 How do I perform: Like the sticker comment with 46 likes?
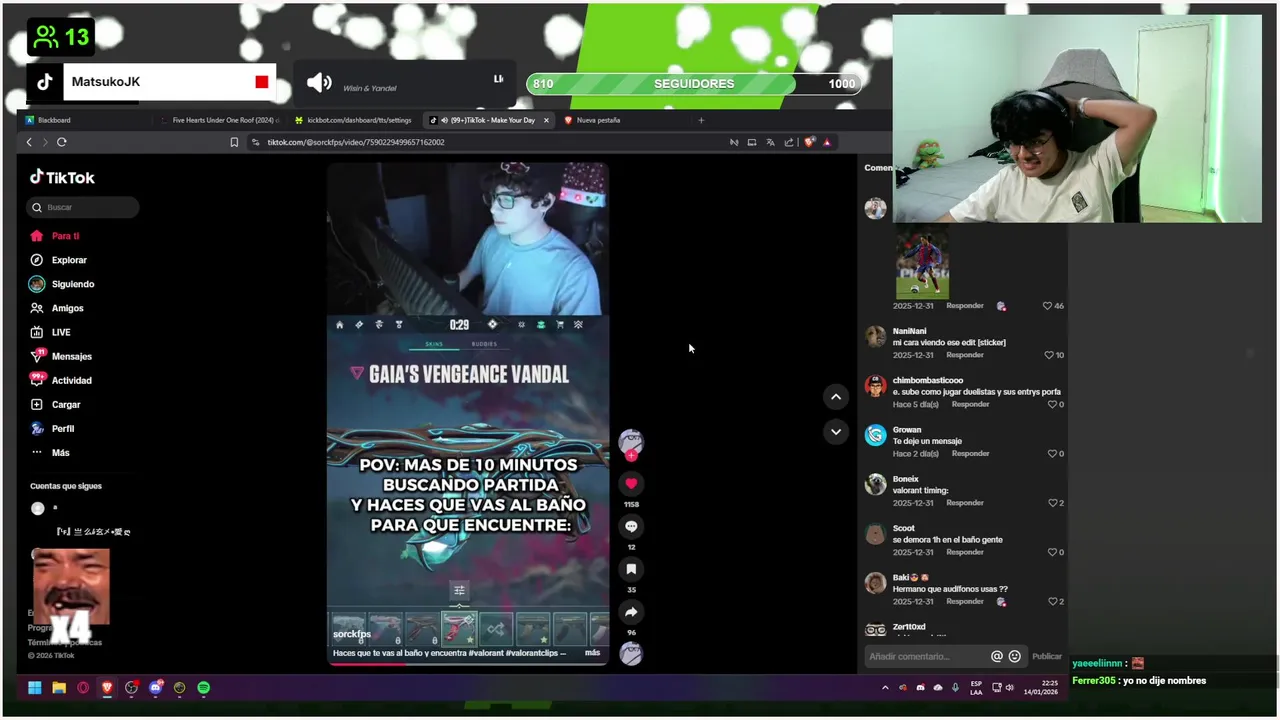pos(1047,306)
